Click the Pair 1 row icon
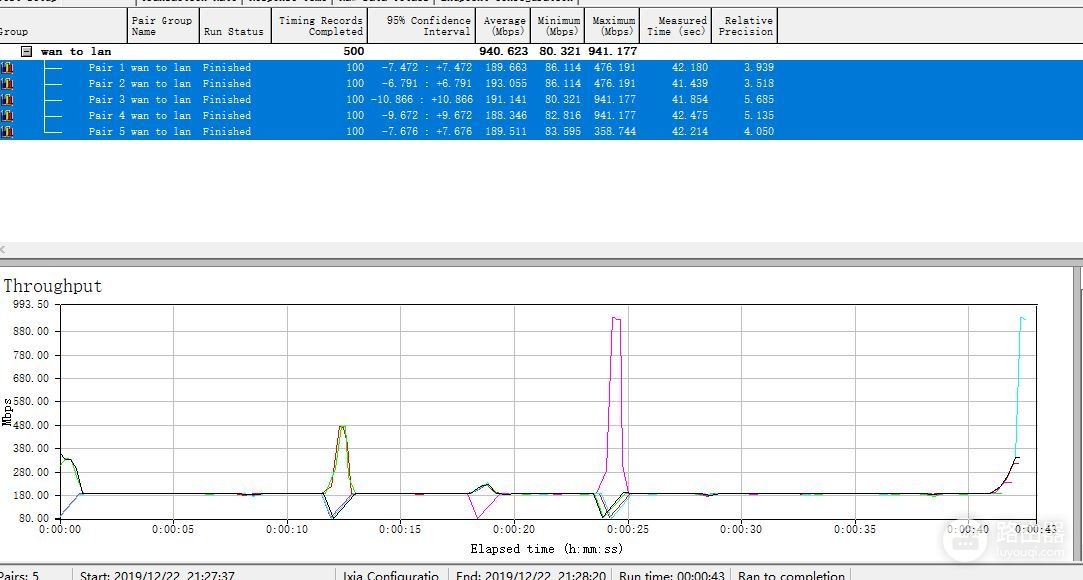 pos(7,68)
